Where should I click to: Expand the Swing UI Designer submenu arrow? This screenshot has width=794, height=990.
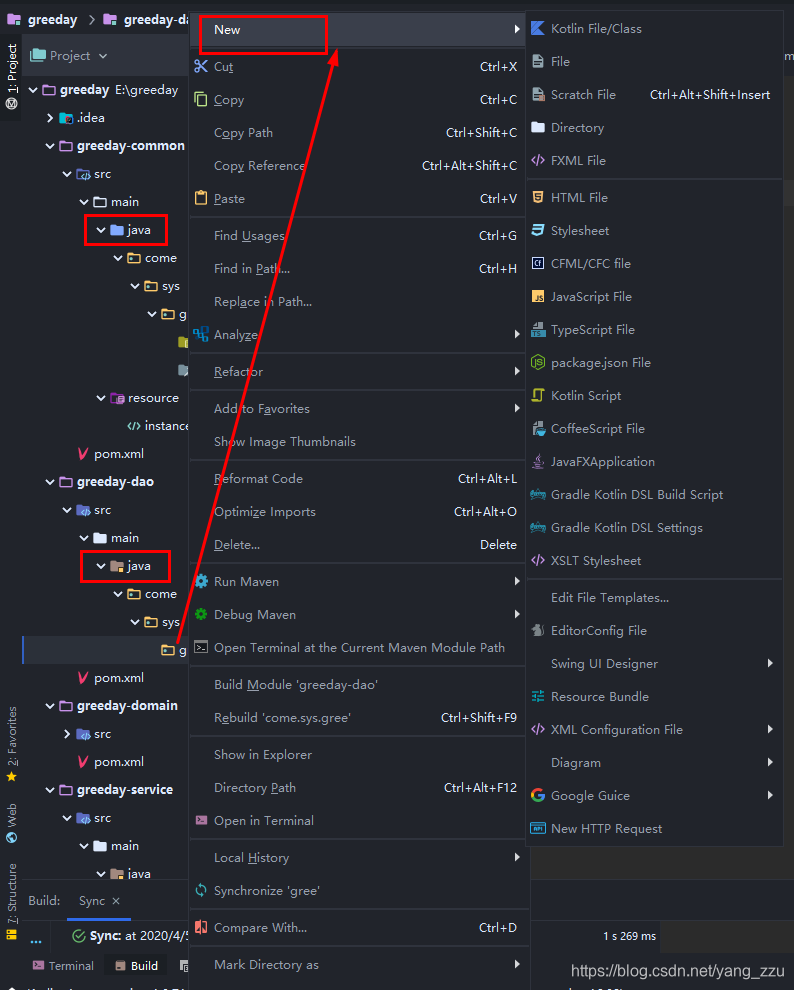tap(770, 663)
